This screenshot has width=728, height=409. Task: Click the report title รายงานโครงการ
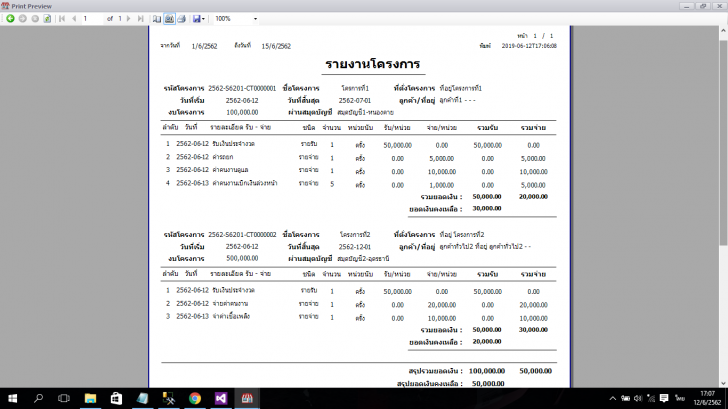pyautogui.click(x=373, y=64)
